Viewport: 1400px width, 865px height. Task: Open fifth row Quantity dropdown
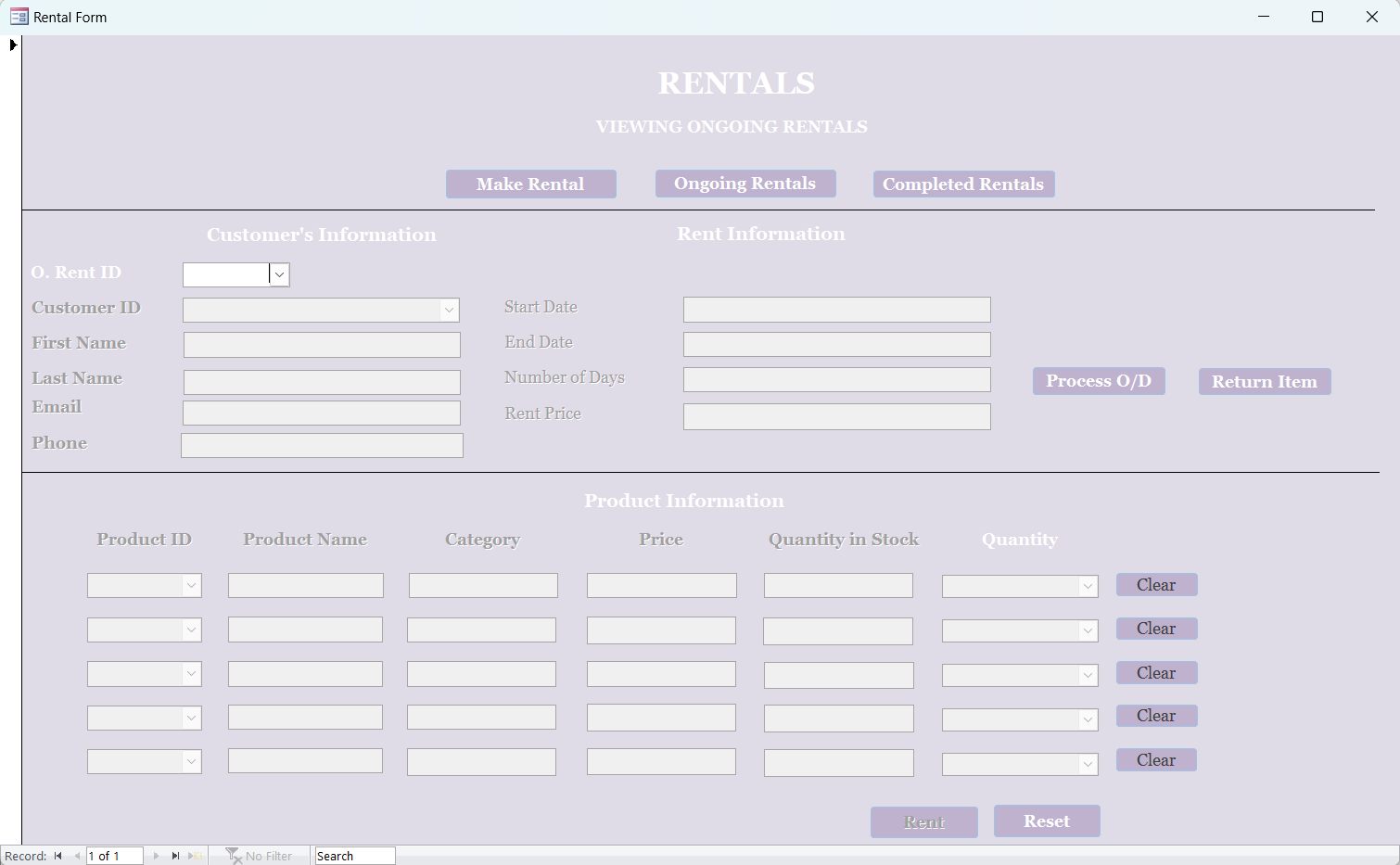point(1088,765)
